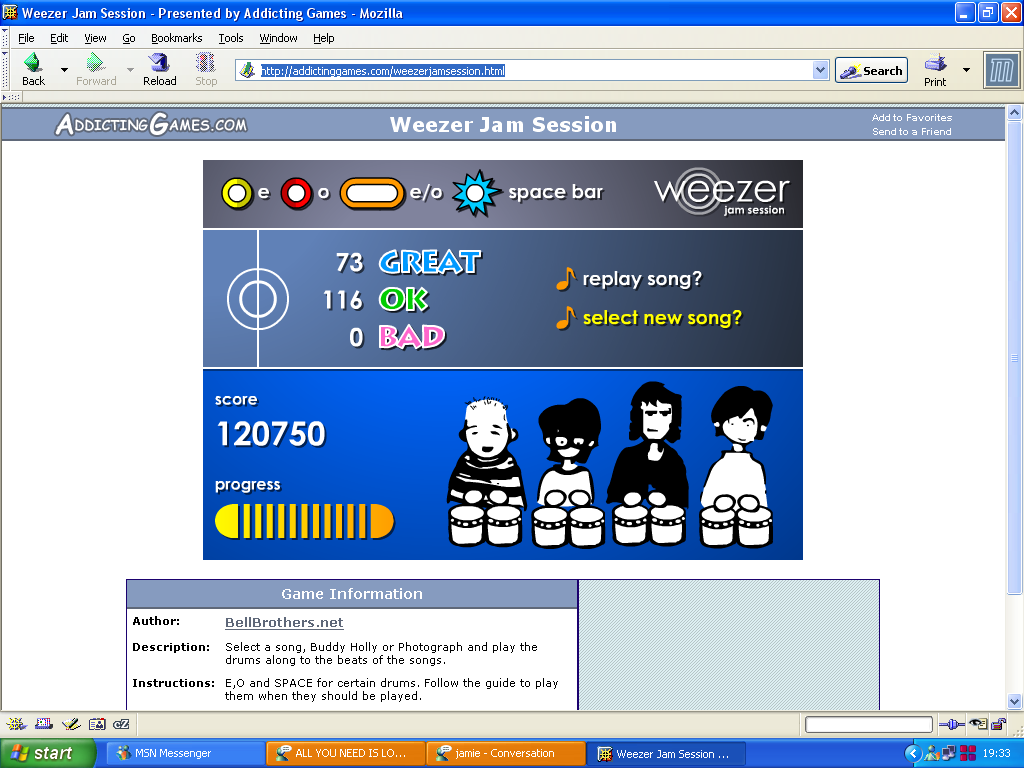This screenshot has width=1024, height=768.
Task: Follow the BellBrothers.net author link
Action: click(283, 622)
